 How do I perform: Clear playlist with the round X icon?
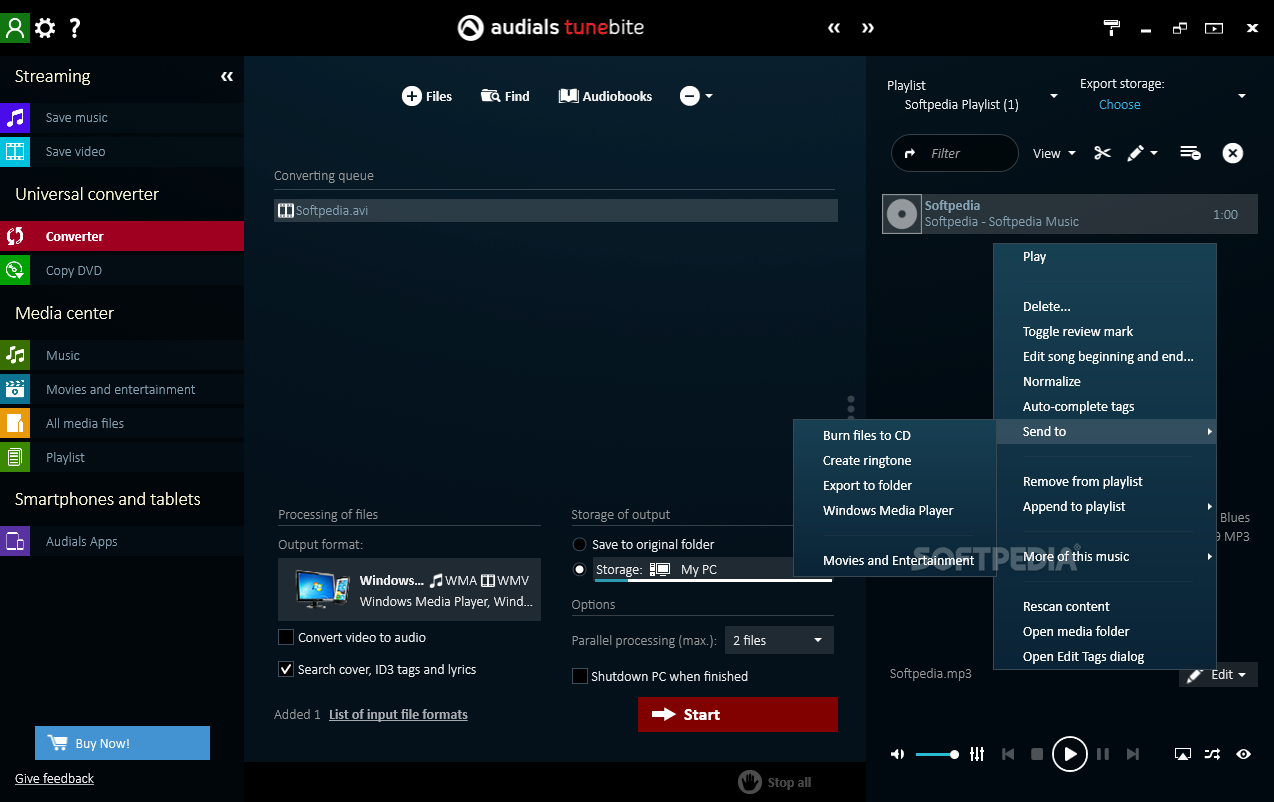(1233, 153)
